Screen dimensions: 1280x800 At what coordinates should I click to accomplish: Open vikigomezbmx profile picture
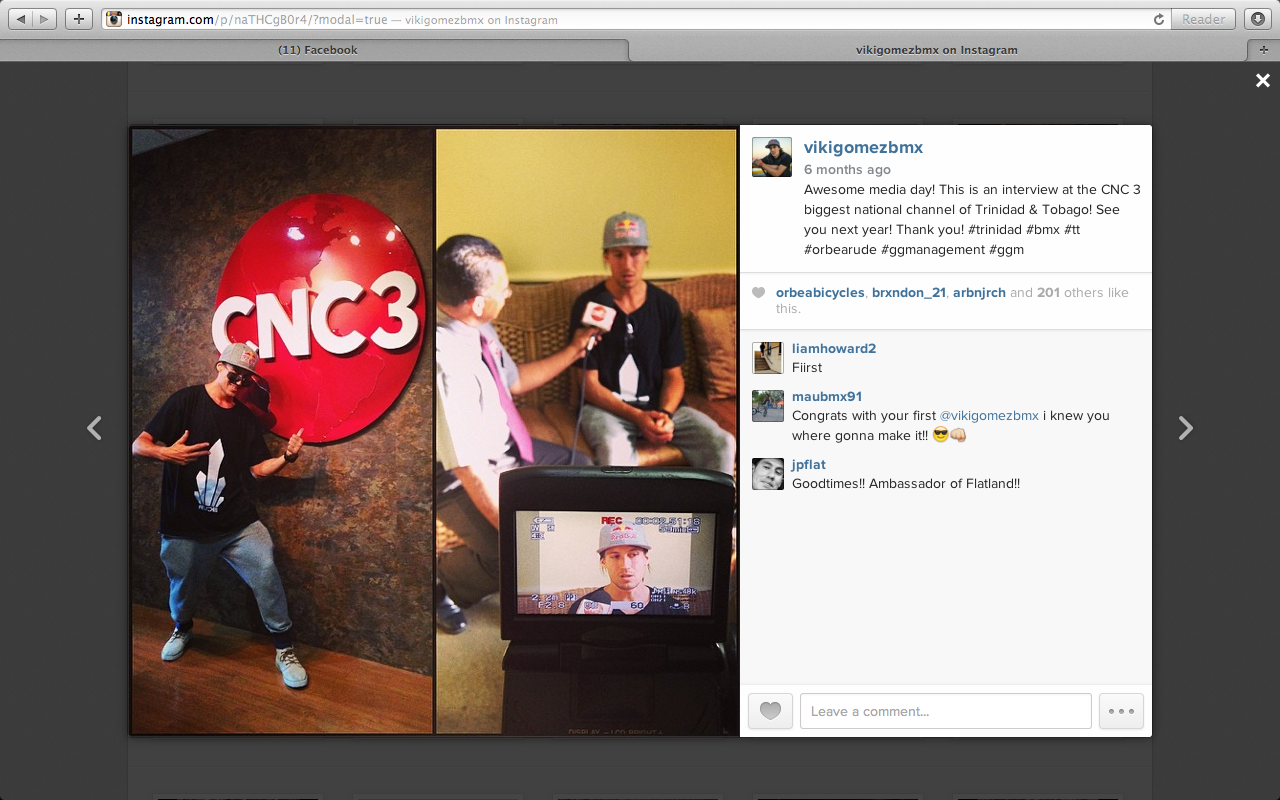tap(772, 157)
